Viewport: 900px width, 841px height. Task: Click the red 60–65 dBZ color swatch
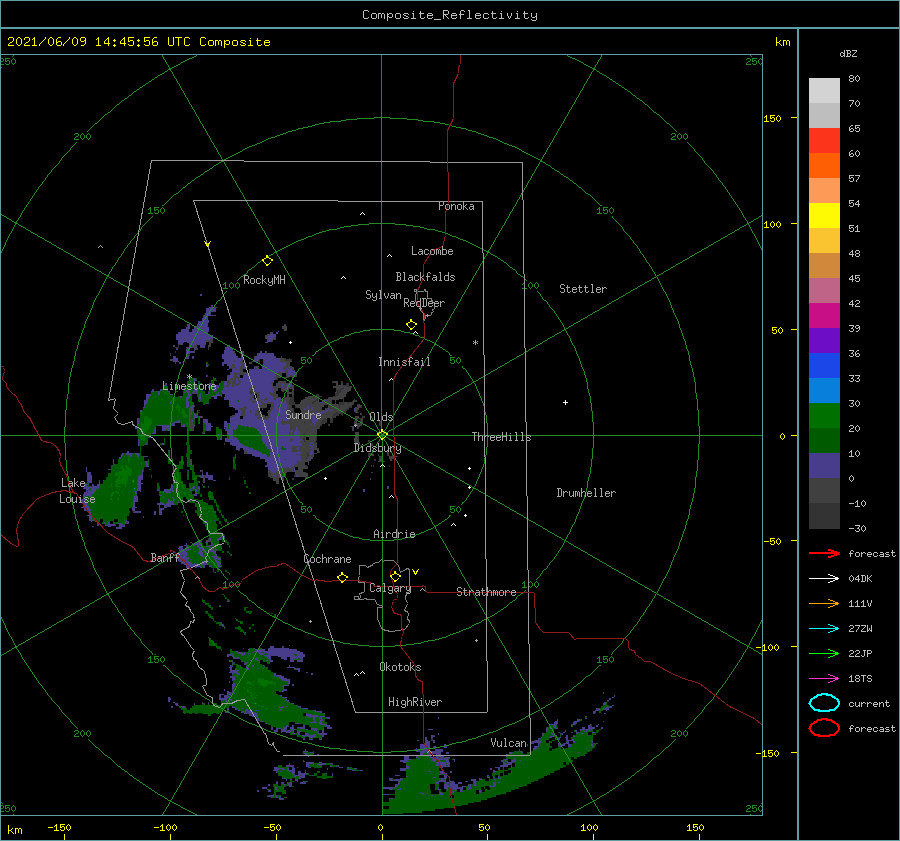[824, 141]
